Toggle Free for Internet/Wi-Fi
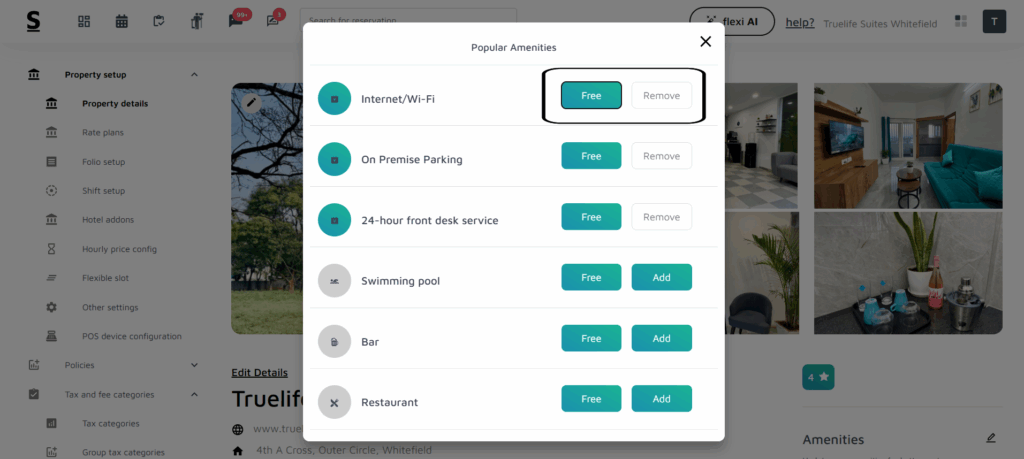This screenshot has height=459, width=1024. point(591,95)
